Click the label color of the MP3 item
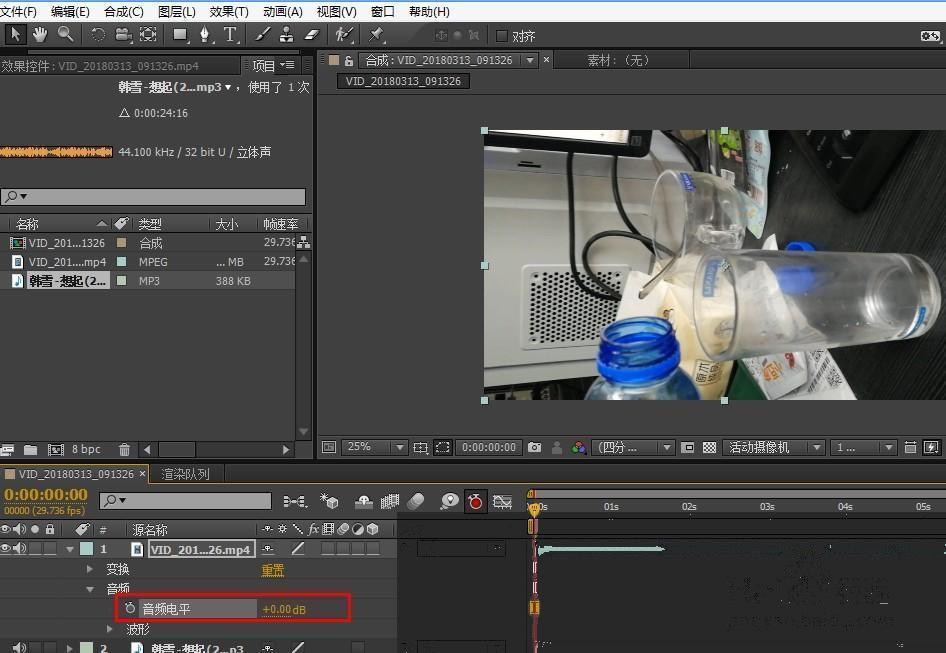Image resolution: width=946 pixels, height=653 pixels. (x=121, y=281)
